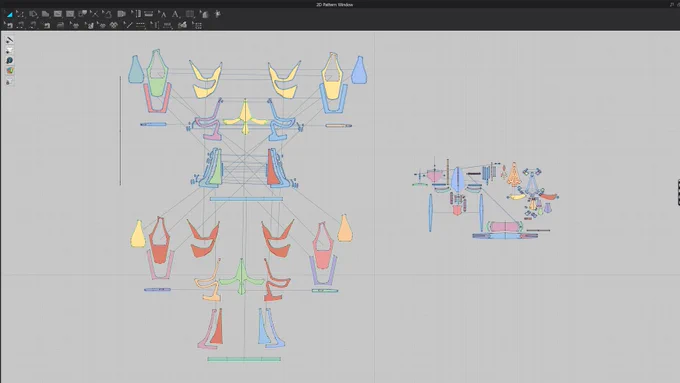Select the blue vase-shaped pattern piece at top right
This screenshot has height=383, width=680.
click(359, 70)
